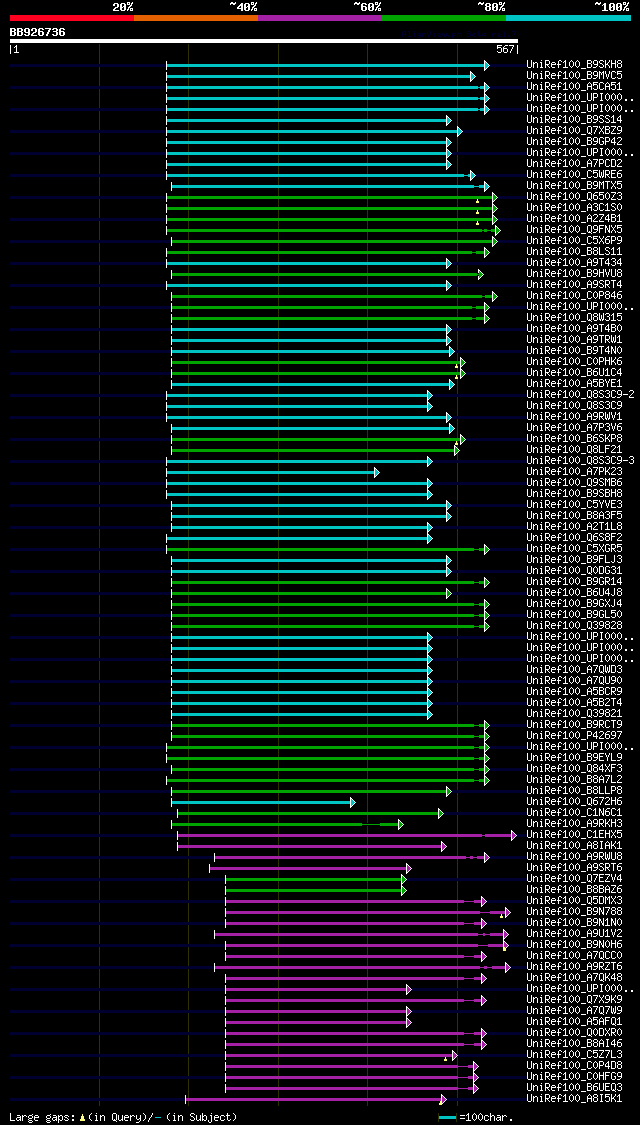Open the UniRef100_Q8S3C9-2 entry
Screen dimensions: 640x1125
[x=580, y=395]
